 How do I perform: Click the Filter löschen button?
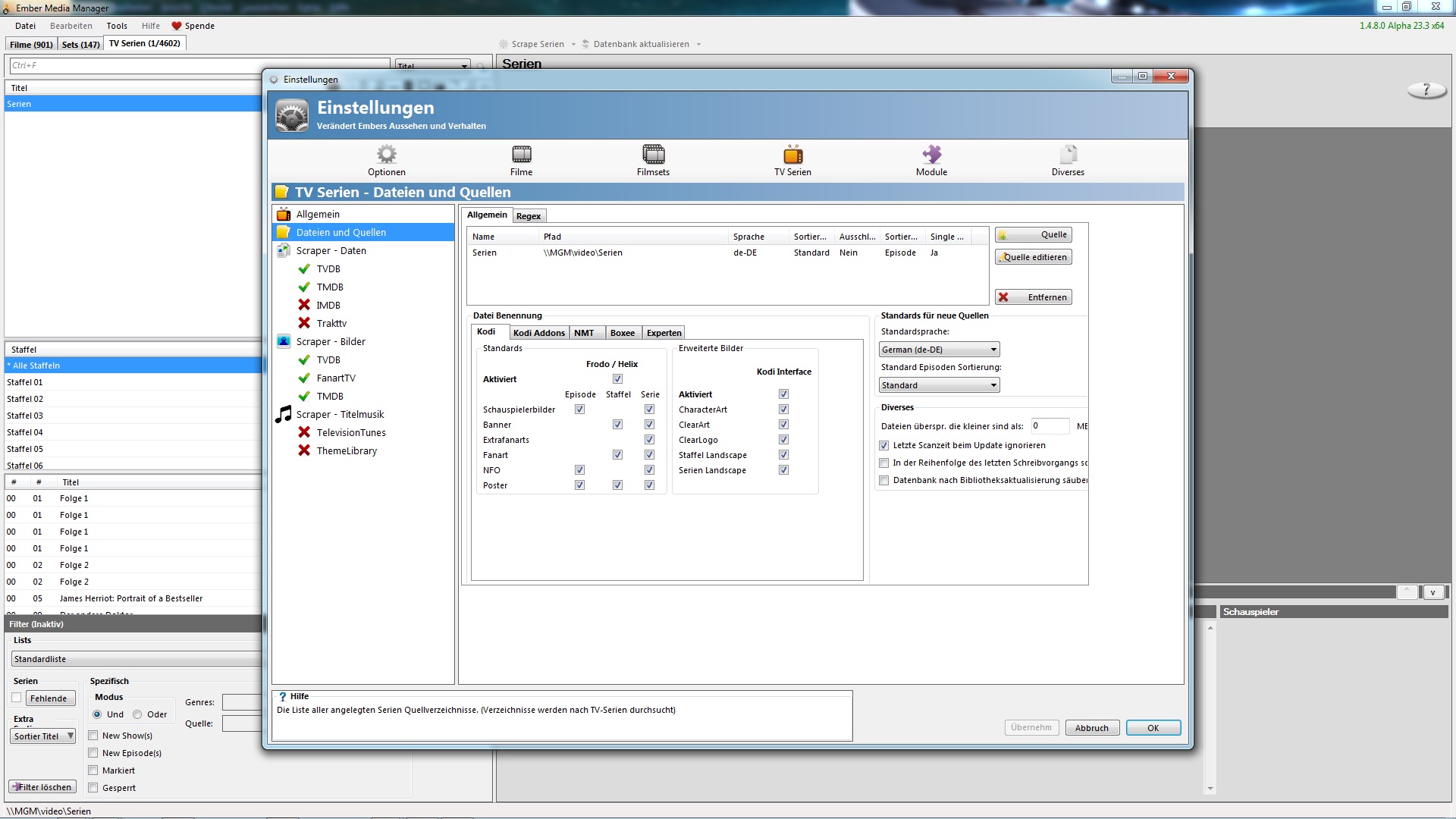(42, 787)
